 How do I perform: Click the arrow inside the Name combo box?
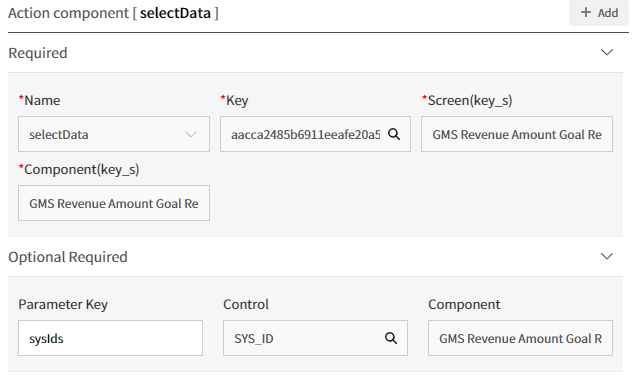191,134
